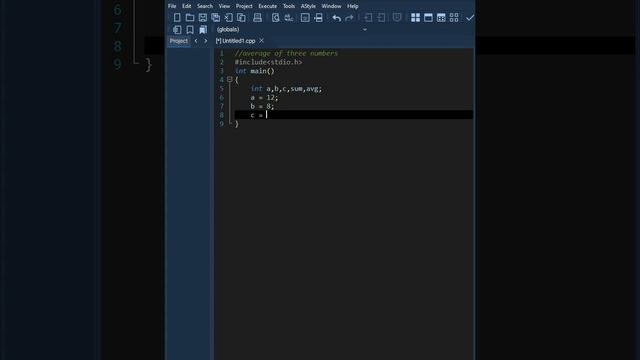Click the Close All files toolbar icon

[x=241, y=18]
